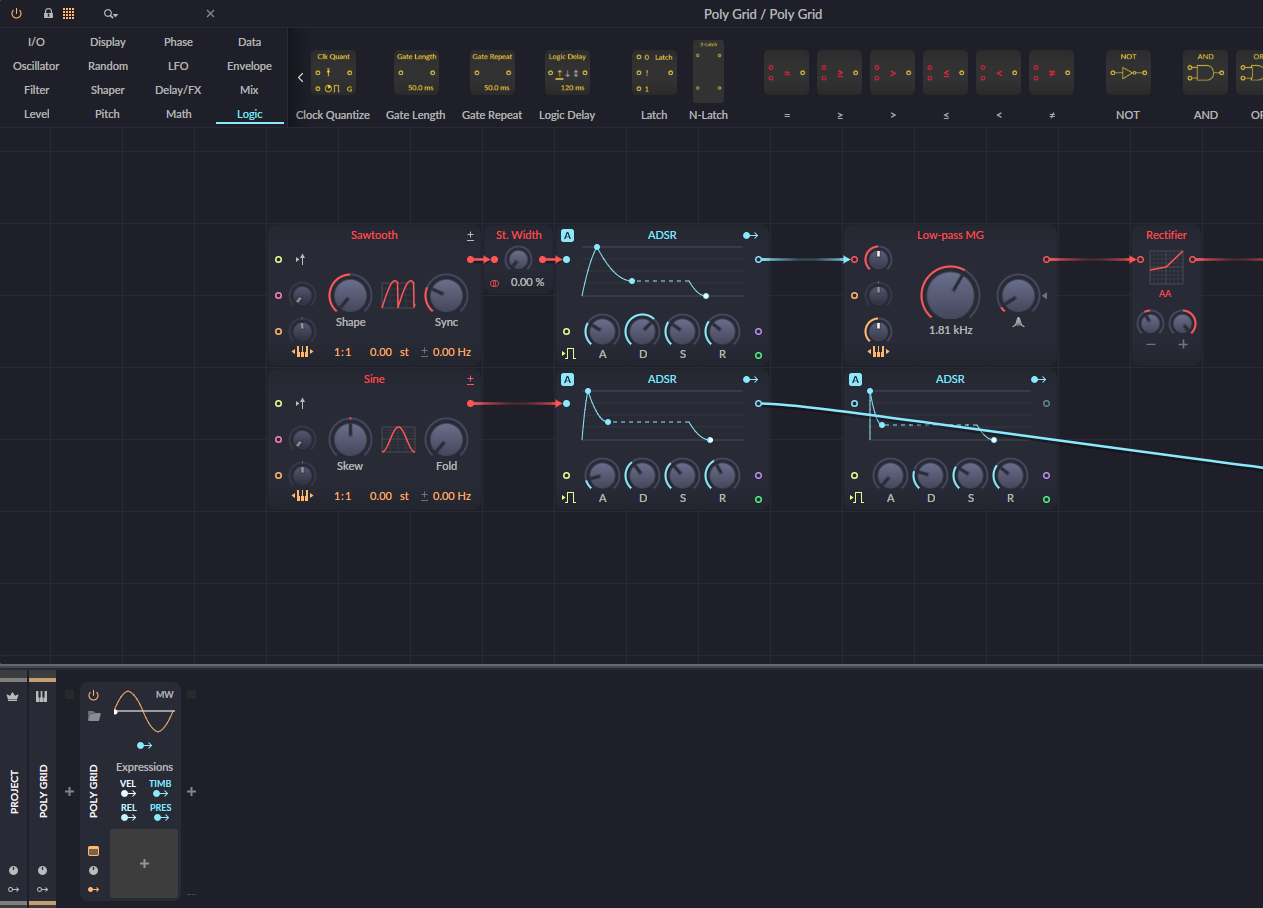Toggle bipolar ± on the Sawtooth module

[470, 236]
